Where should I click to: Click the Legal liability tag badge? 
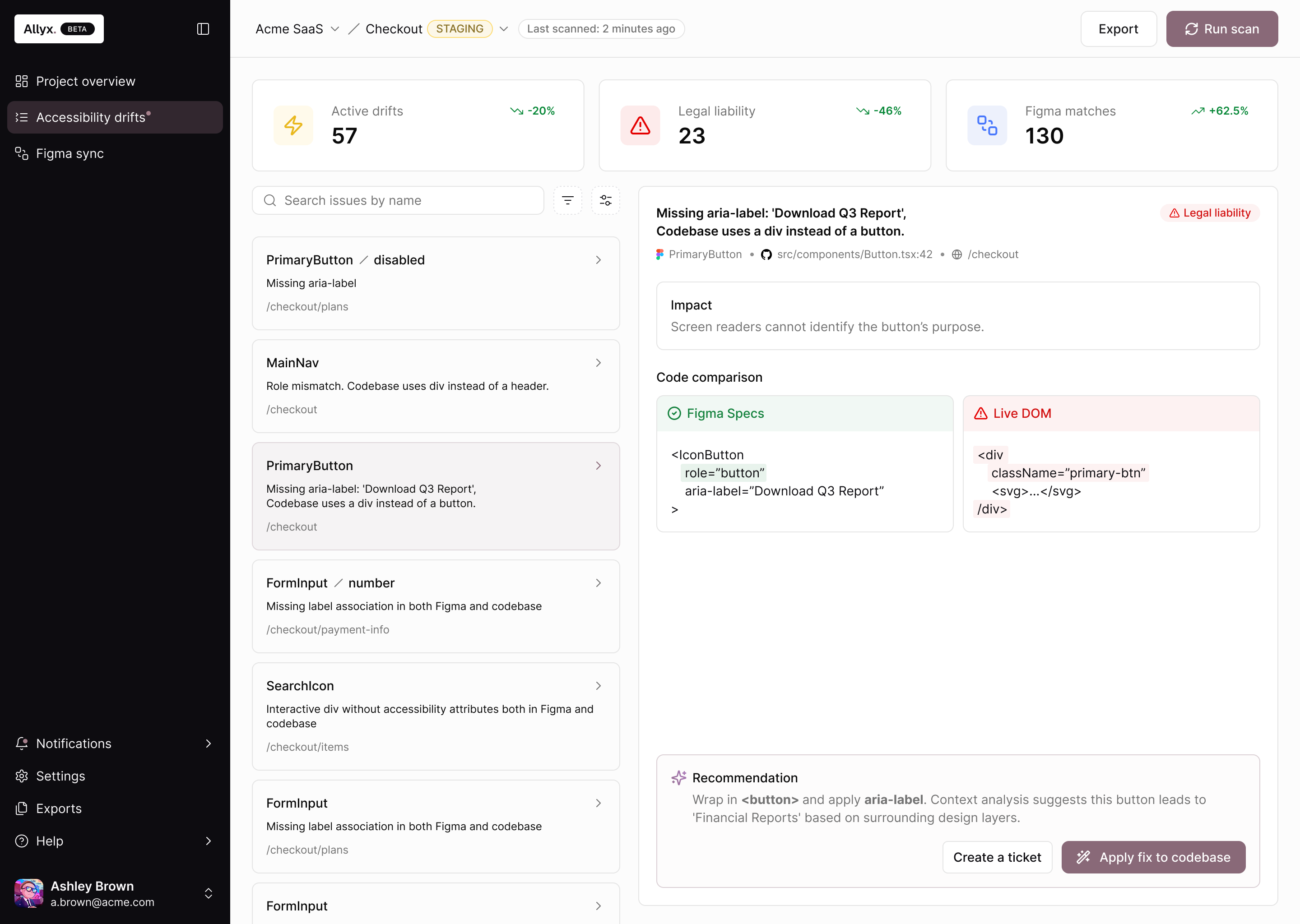1210,213
